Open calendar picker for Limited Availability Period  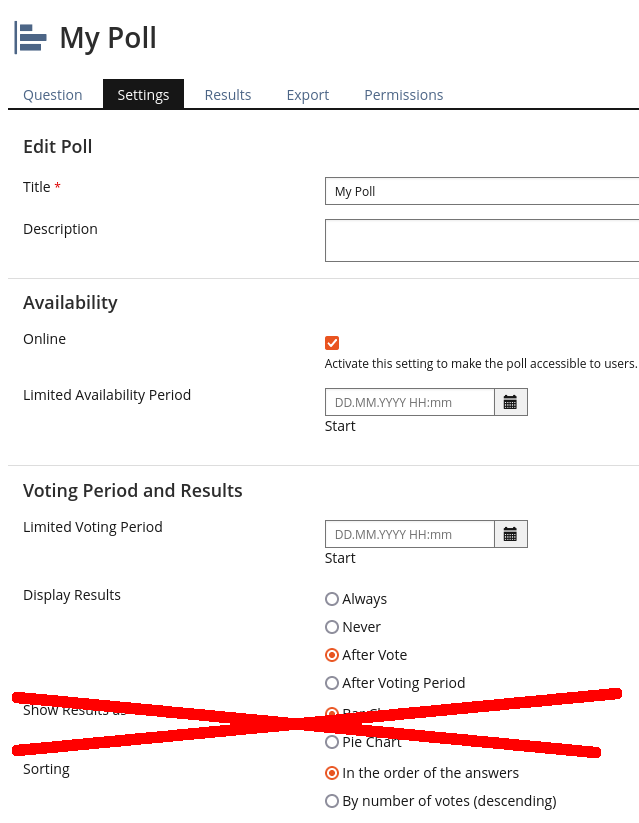point(510,402)
